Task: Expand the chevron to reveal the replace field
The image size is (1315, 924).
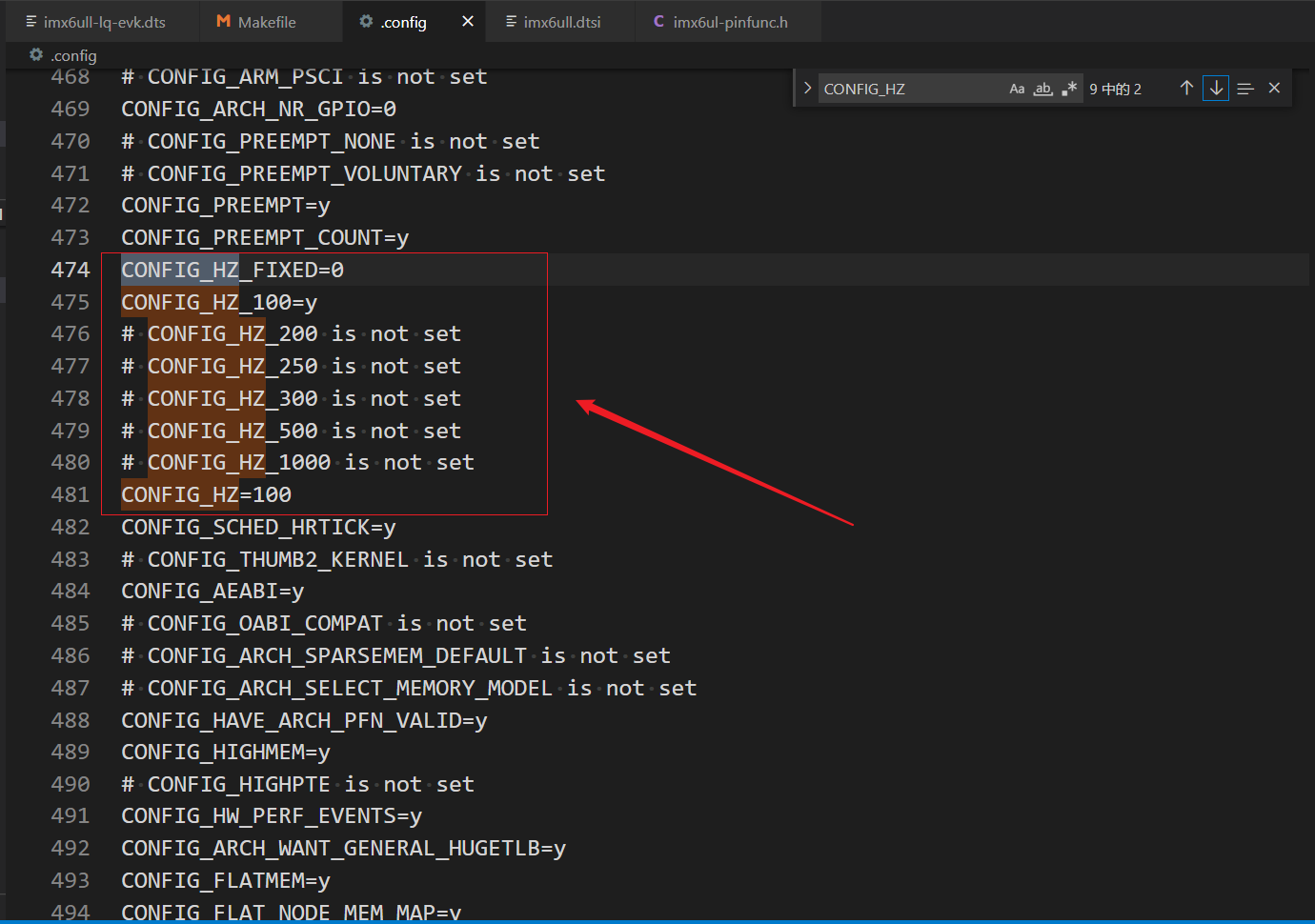Action: (807, 88)
